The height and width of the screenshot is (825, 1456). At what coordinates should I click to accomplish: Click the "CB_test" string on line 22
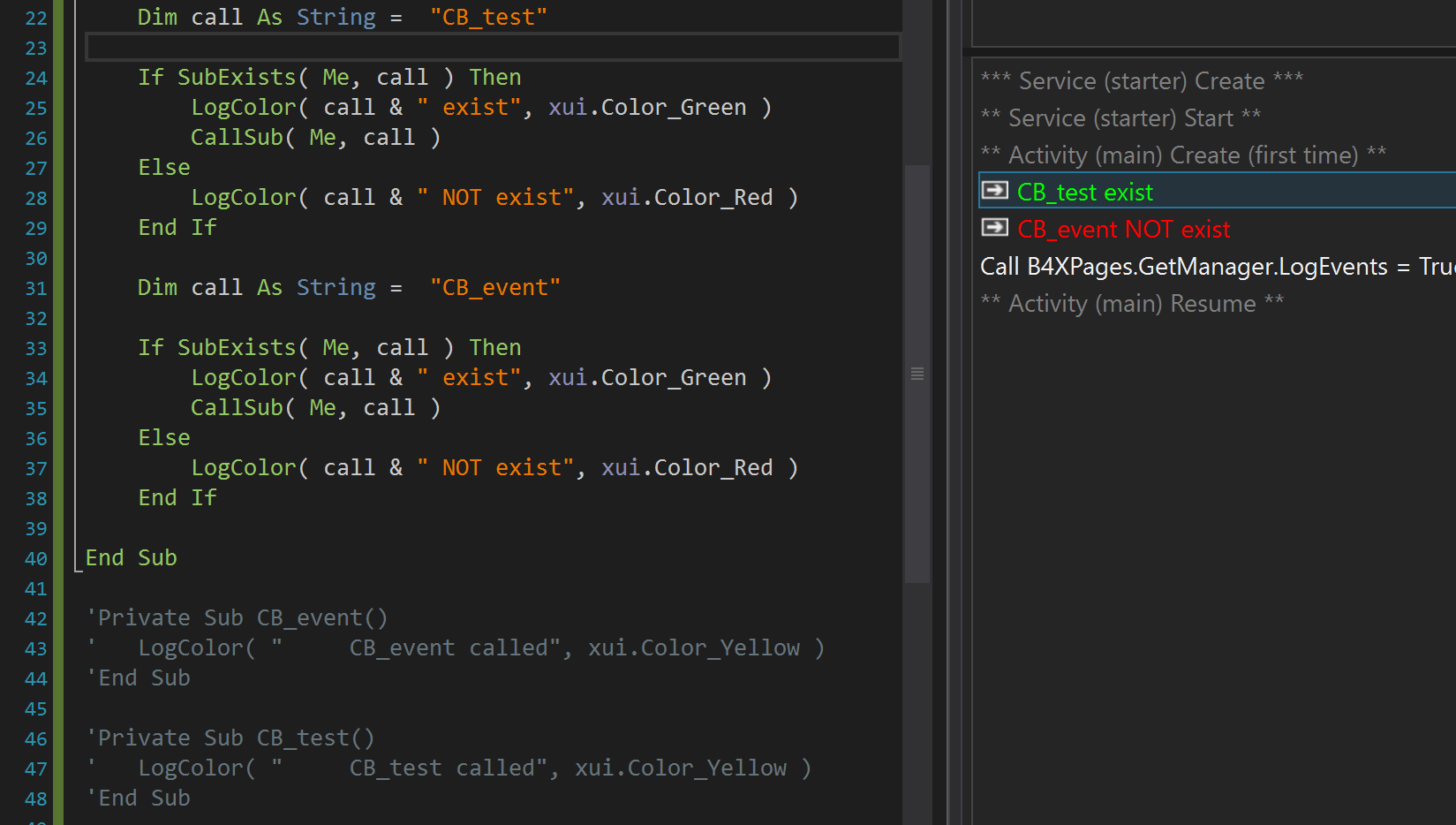click(x=488, y=17)
